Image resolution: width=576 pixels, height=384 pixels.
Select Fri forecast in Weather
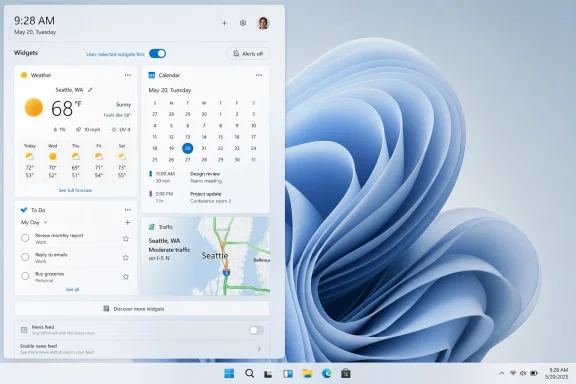tap(98, 161)
